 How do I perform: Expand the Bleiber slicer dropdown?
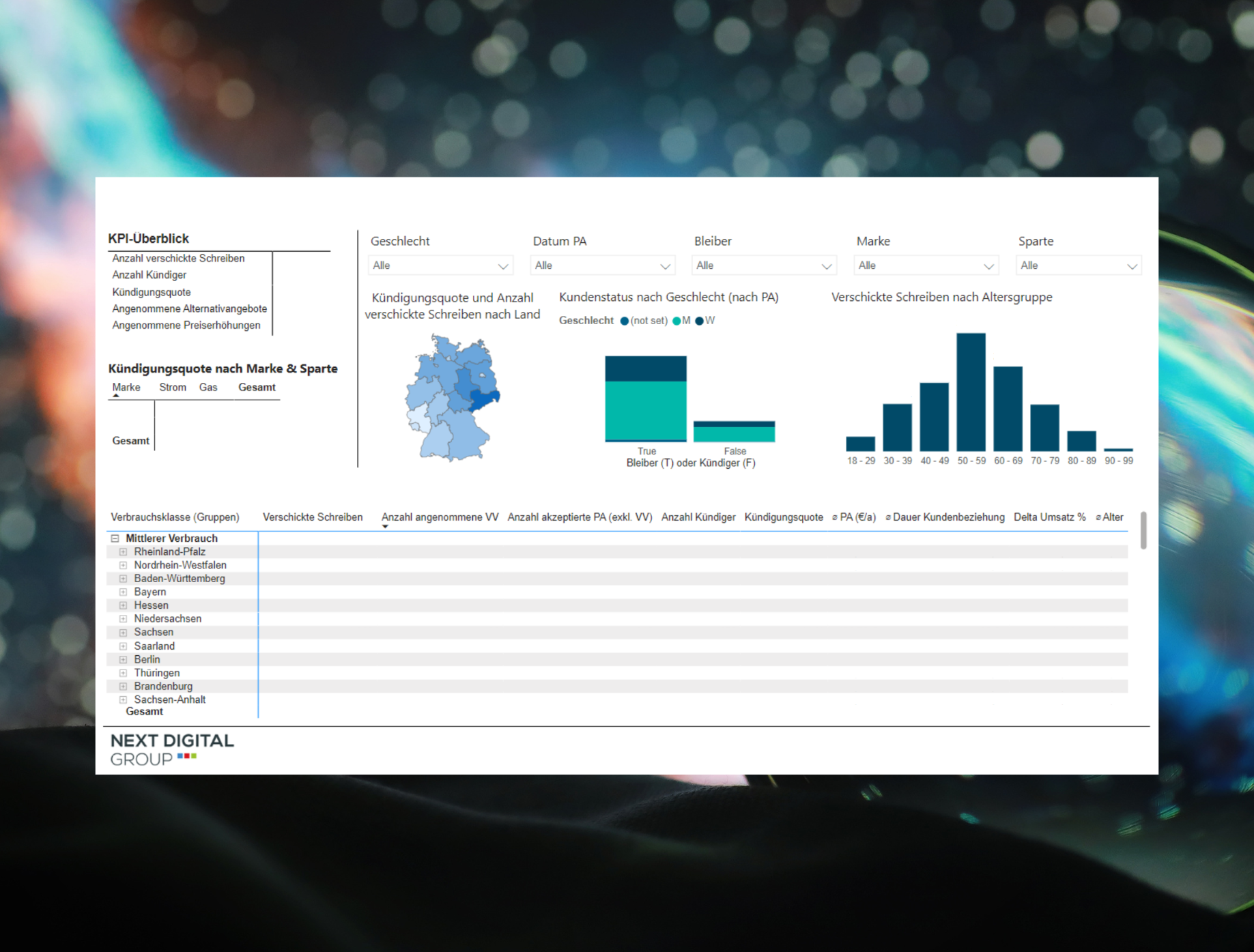[x=764, y=265]
